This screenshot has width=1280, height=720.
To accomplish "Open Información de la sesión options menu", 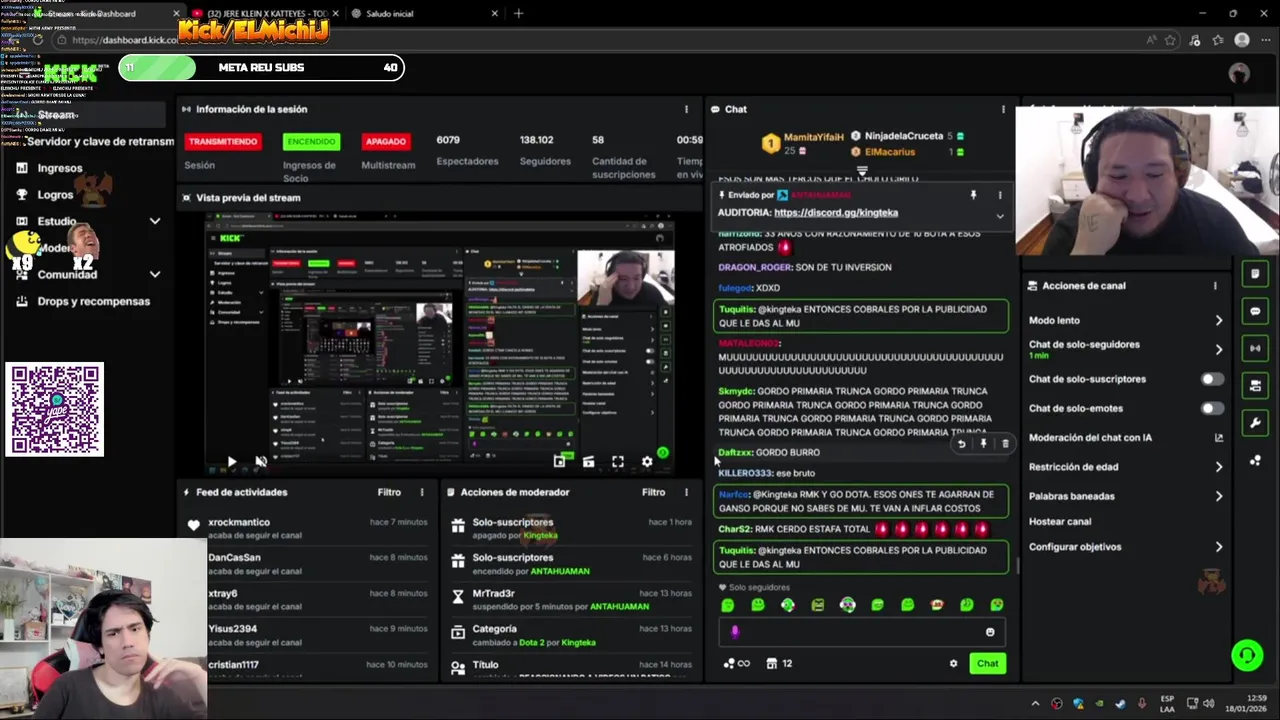I will point(686,109).
